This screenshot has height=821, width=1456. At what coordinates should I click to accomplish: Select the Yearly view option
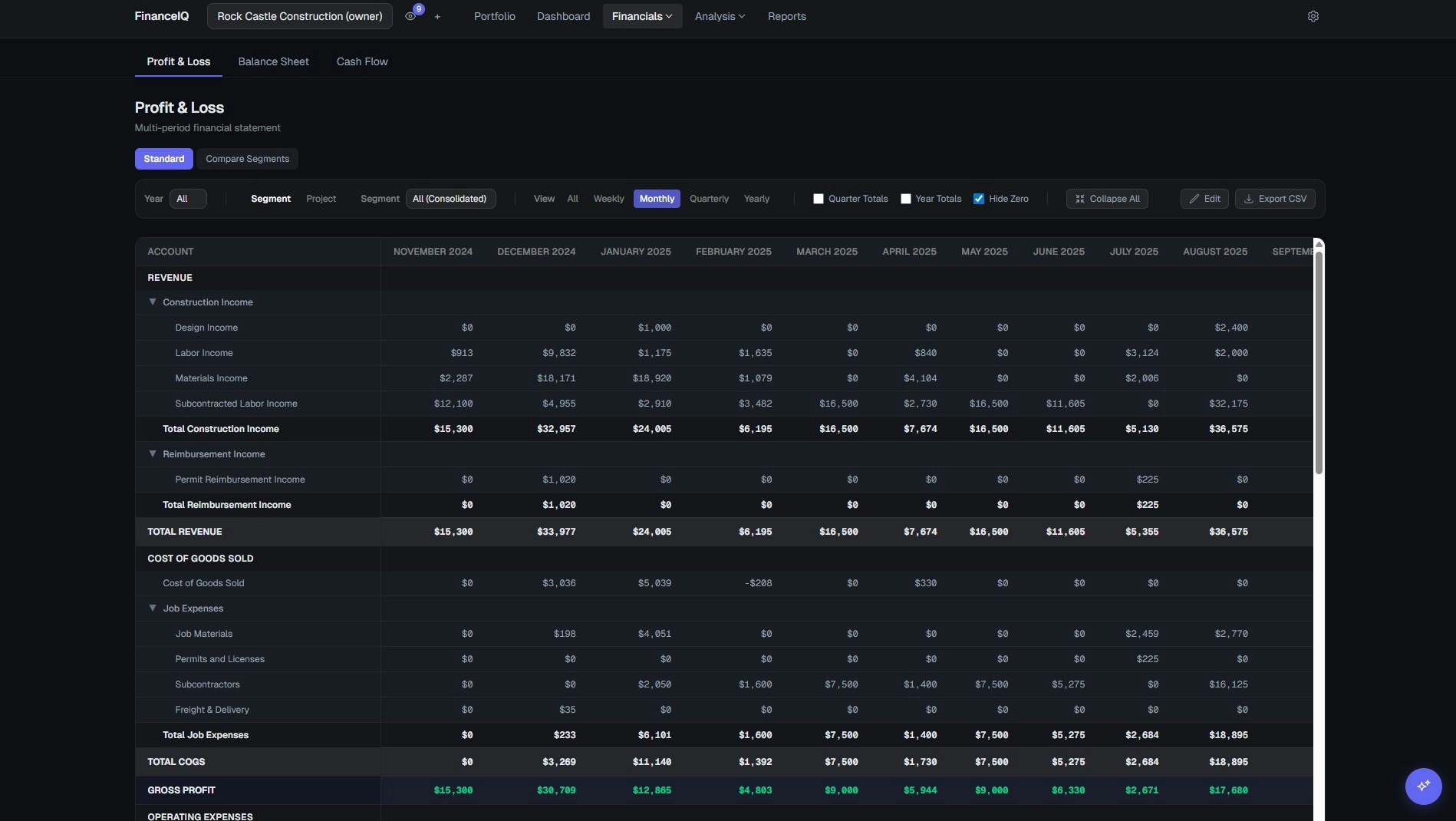tap(756, 198)
